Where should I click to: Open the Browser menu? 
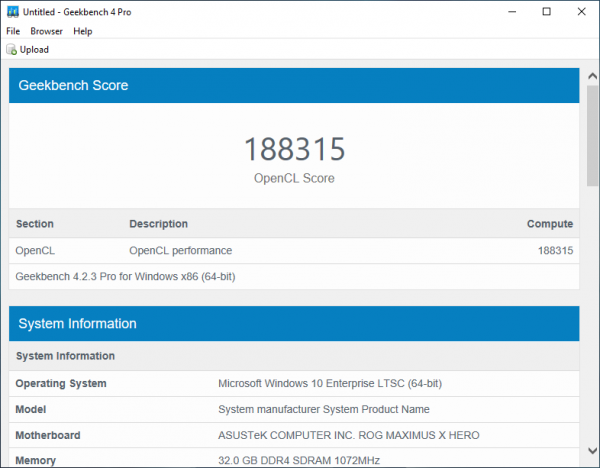pyautogui.click(x=47, y=31)
